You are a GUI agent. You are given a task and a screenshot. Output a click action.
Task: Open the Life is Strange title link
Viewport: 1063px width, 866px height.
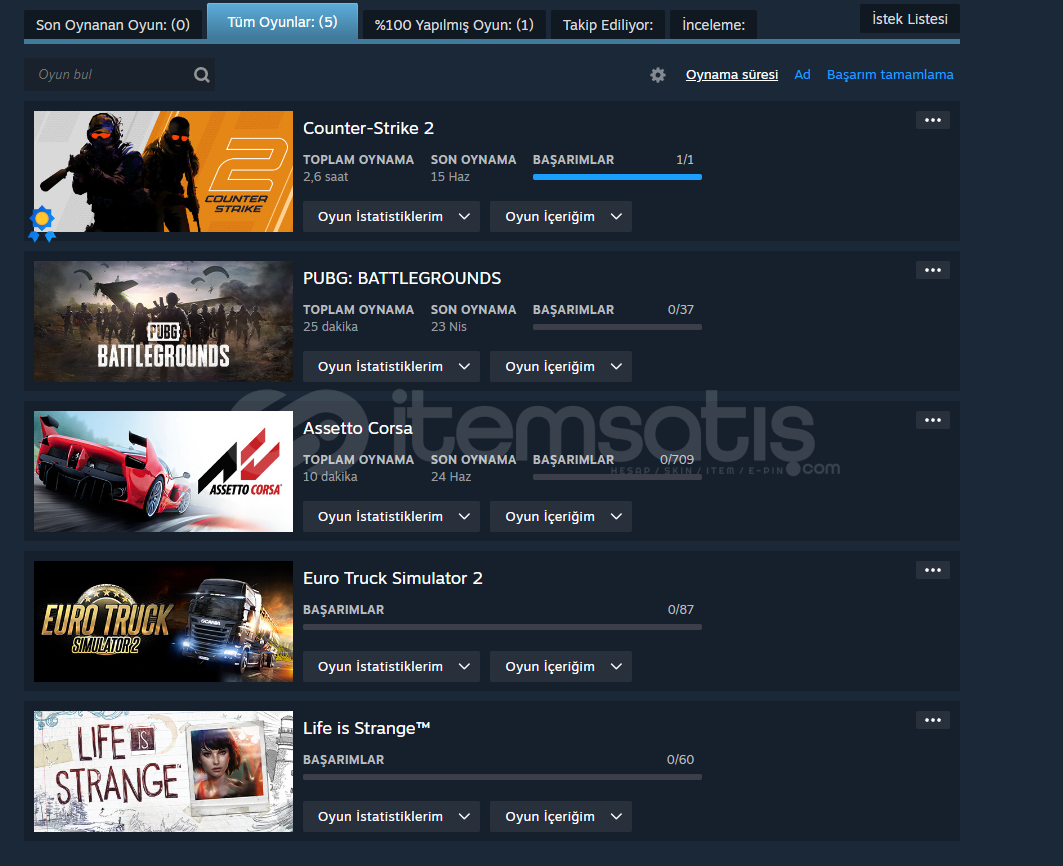[x=367, y=728]
